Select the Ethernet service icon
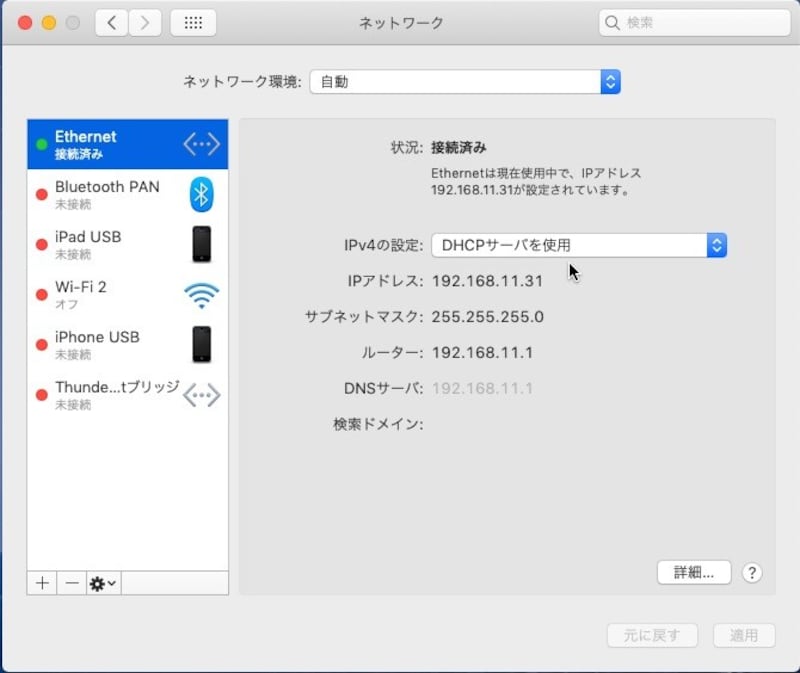 click(200, 143)
